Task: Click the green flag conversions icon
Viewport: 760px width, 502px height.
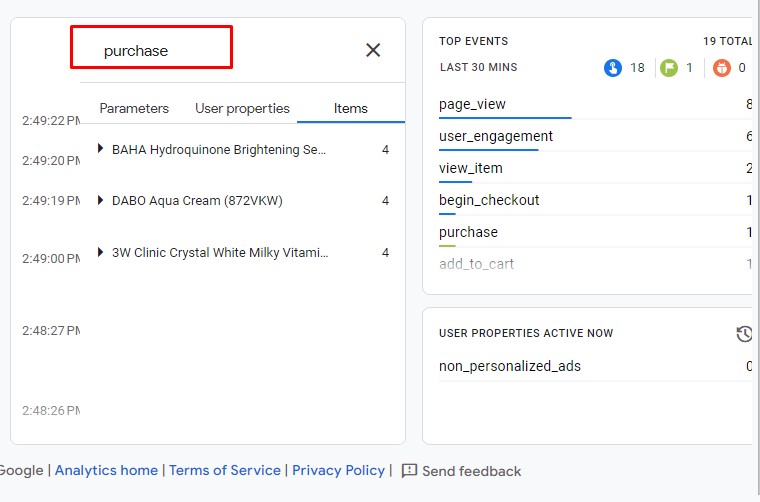Action: (x=669, y=68)
